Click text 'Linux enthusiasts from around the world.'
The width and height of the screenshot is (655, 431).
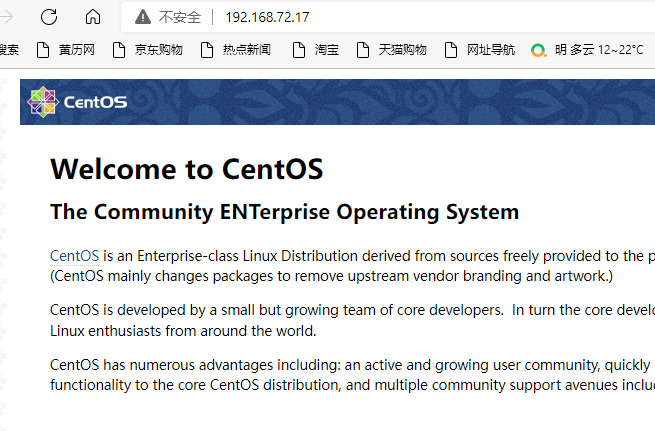click(183, 331)
